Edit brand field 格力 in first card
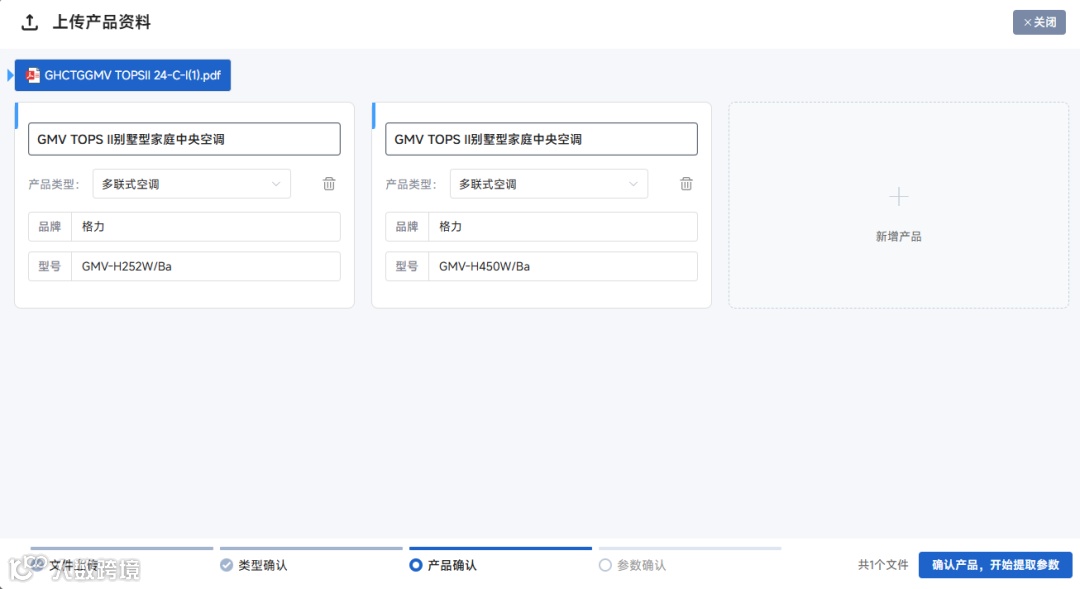 point(206,227)
